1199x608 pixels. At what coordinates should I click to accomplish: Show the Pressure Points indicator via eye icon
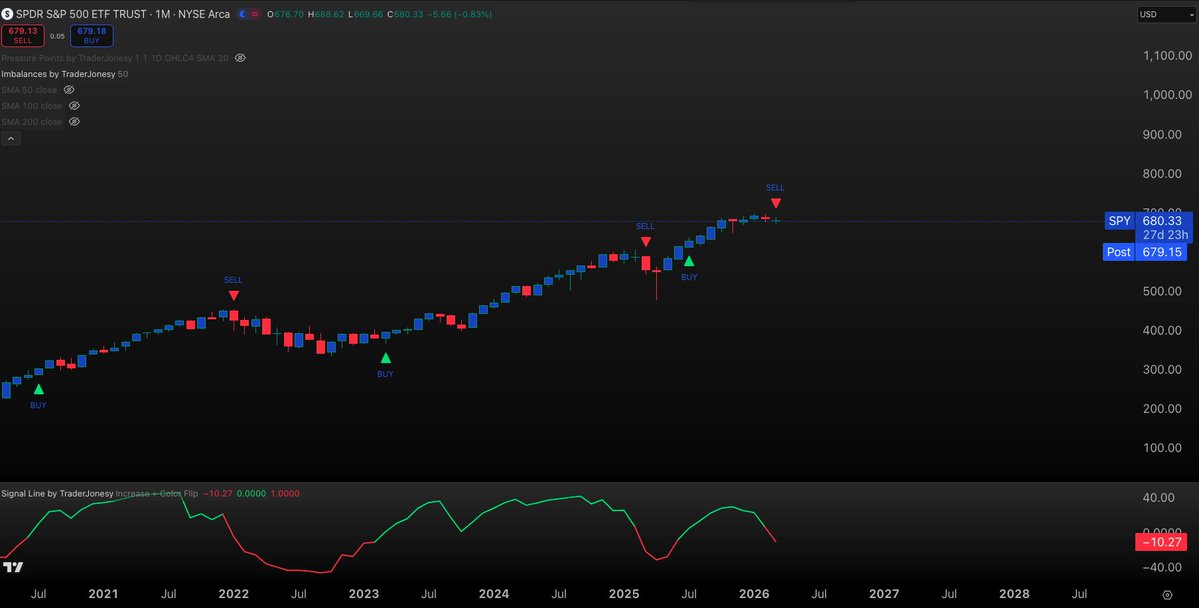click(x=240, y=58)
